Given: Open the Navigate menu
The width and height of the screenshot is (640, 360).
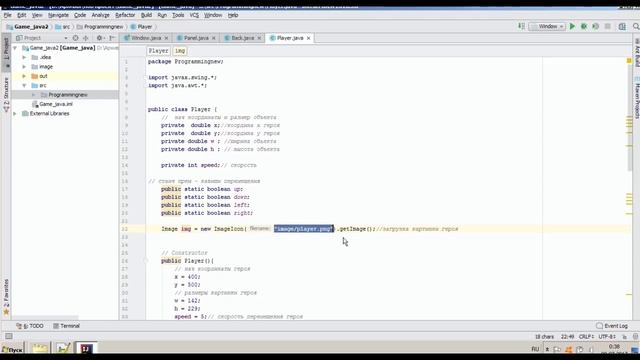Looking at the screenshot, I should pos(58,15).
